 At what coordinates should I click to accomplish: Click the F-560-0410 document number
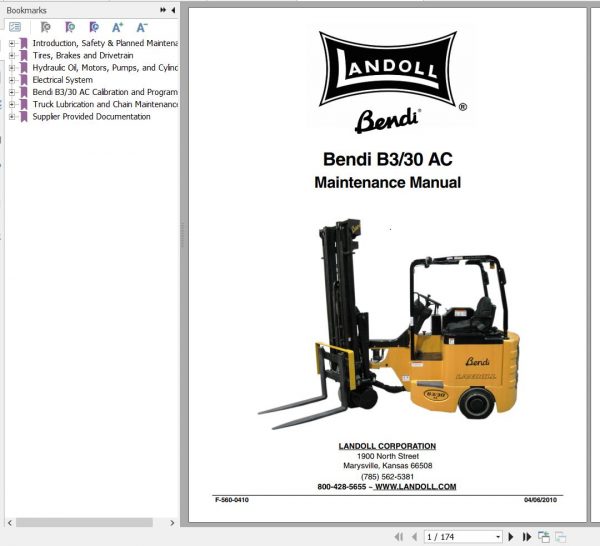[232, 500]
